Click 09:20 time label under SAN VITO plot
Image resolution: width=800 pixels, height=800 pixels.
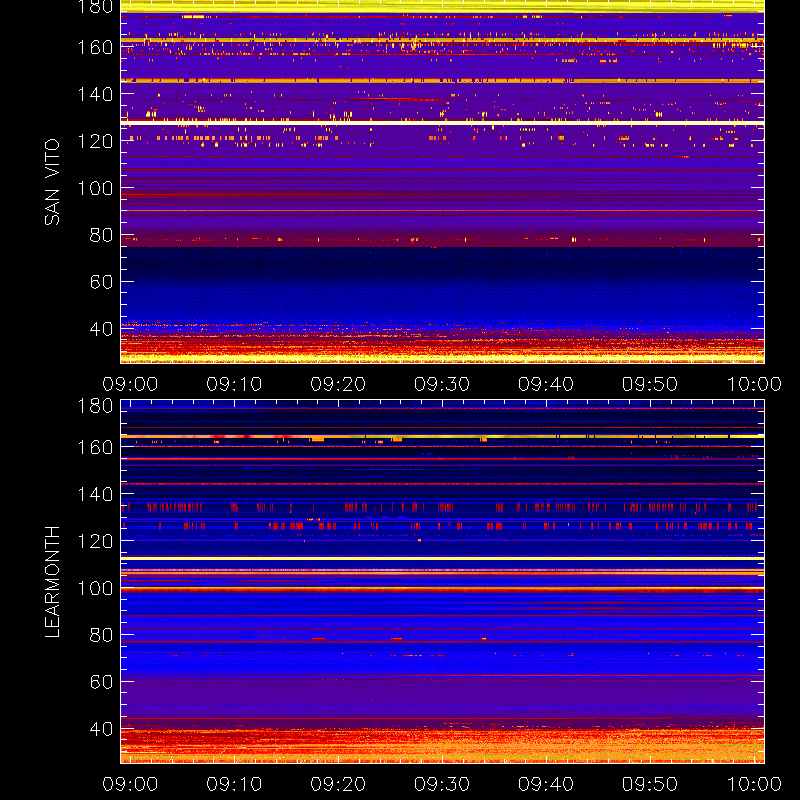(x=338, y=384)
